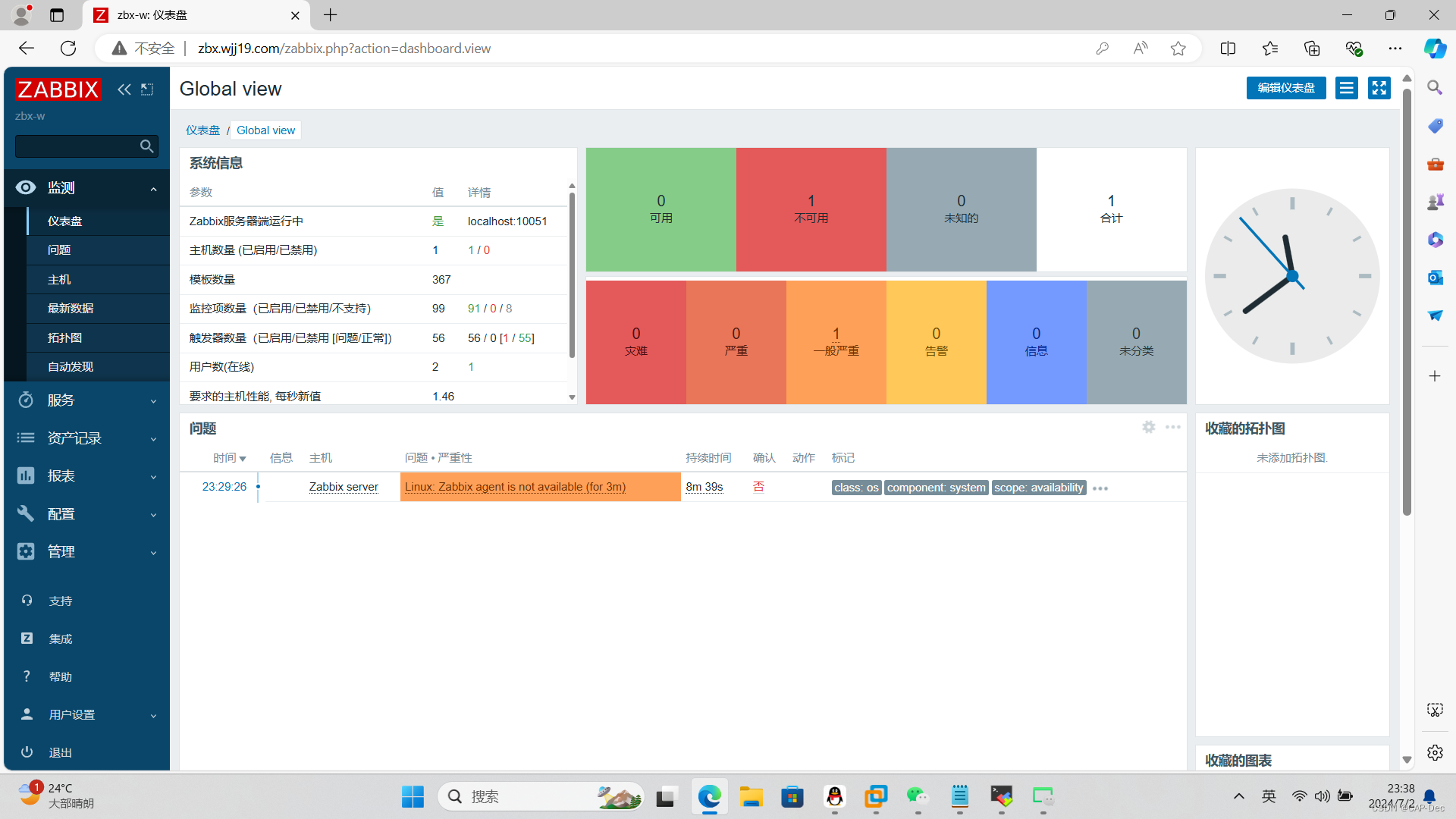This screenshot has width=1456, height=819.
Task: Click the sidebar hide icon beside the chevrons
Action: tap(147, 89)
